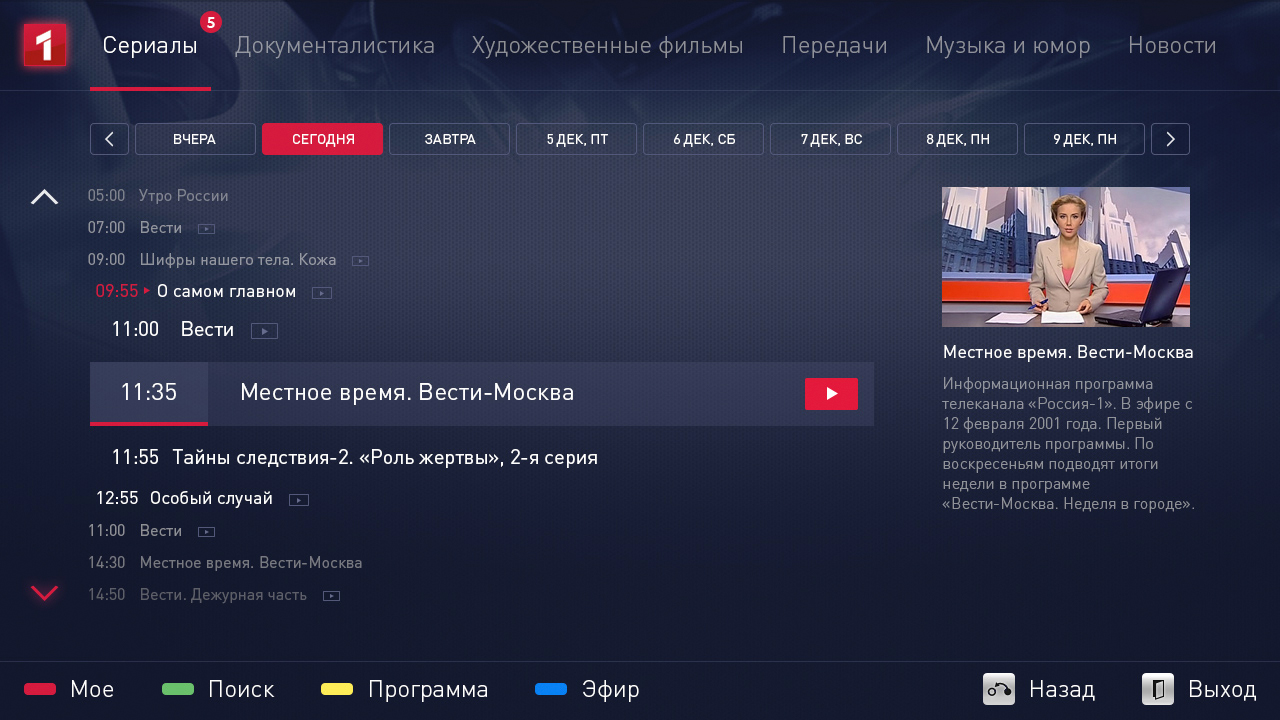
Task: Open the Новости tab
Action: click(1171, 46)
